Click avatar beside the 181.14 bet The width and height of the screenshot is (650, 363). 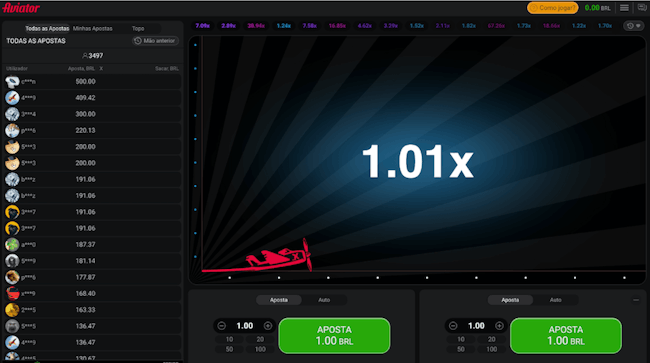coord(12,261)
